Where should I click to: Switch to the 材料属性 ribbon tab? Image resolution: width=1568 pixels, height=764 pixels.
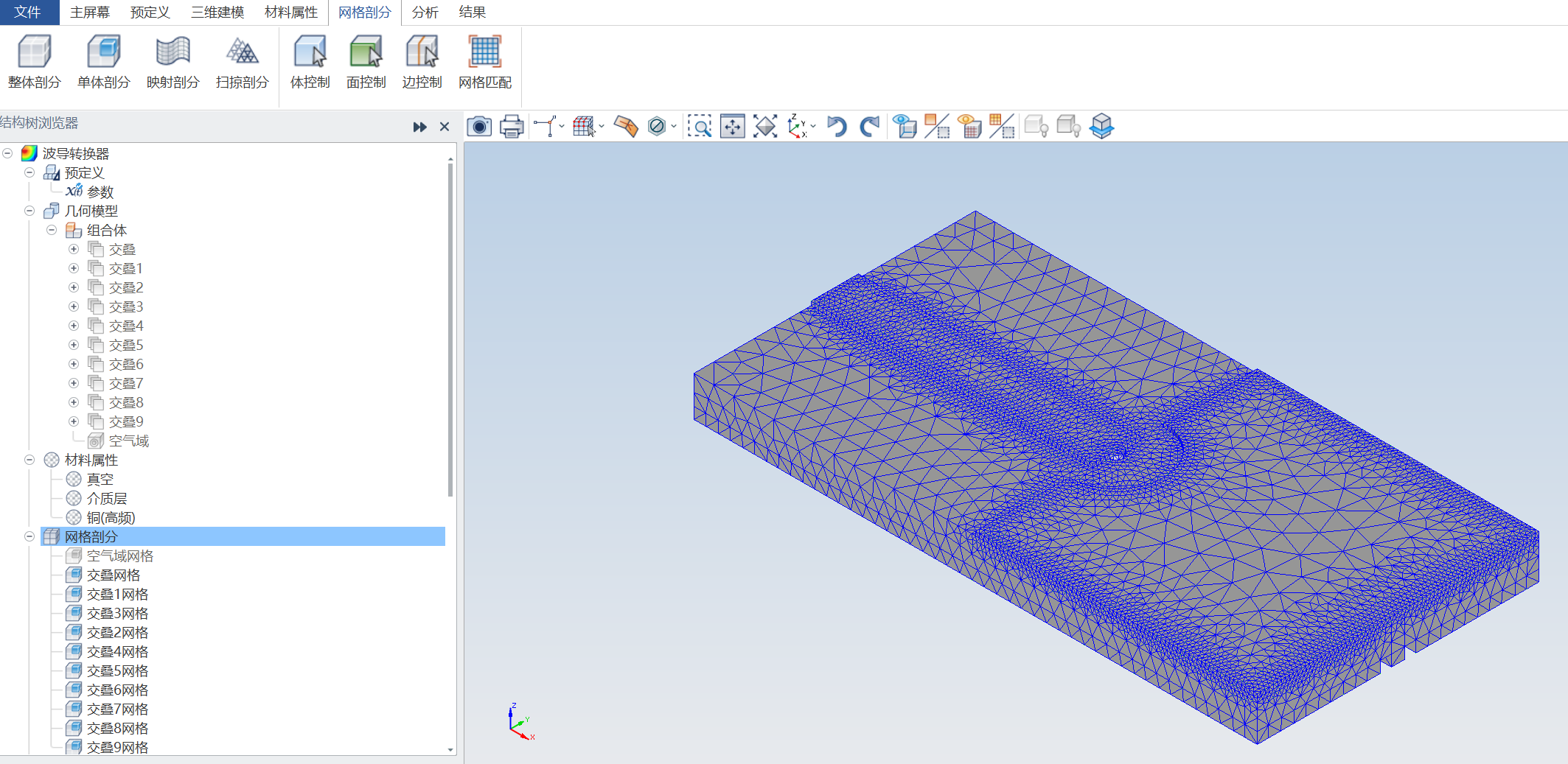coord(291,13)
